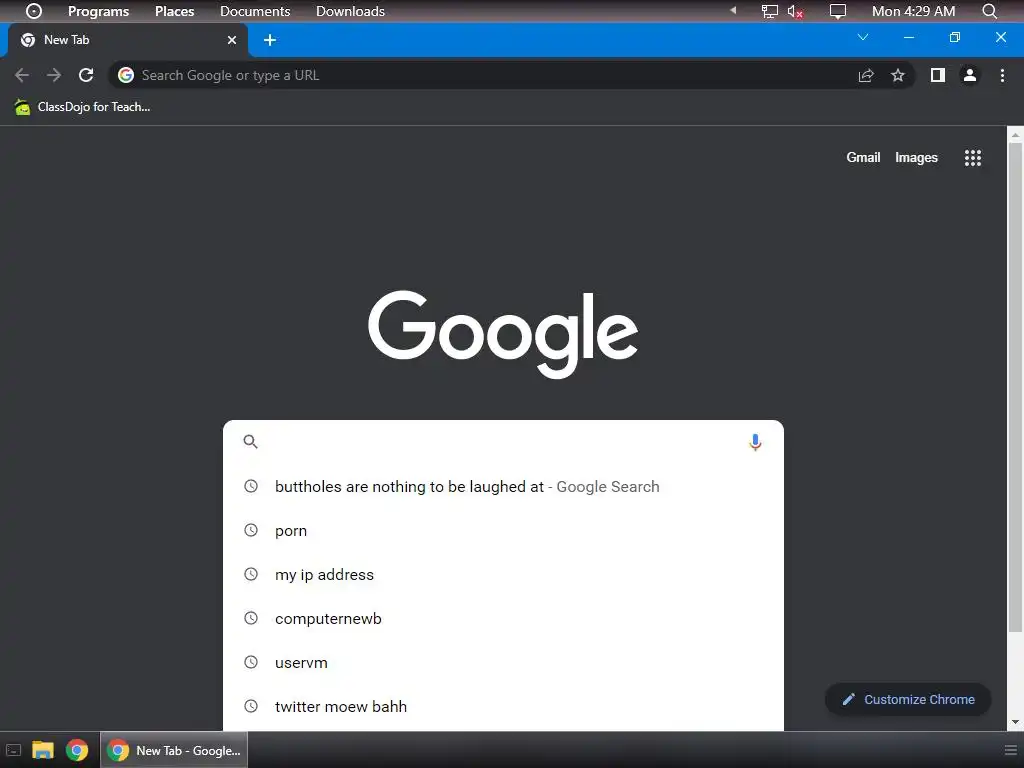Select suggestion 'uservm'
The height and width of the screenshot is (768, 1024).
click(503, 662)
